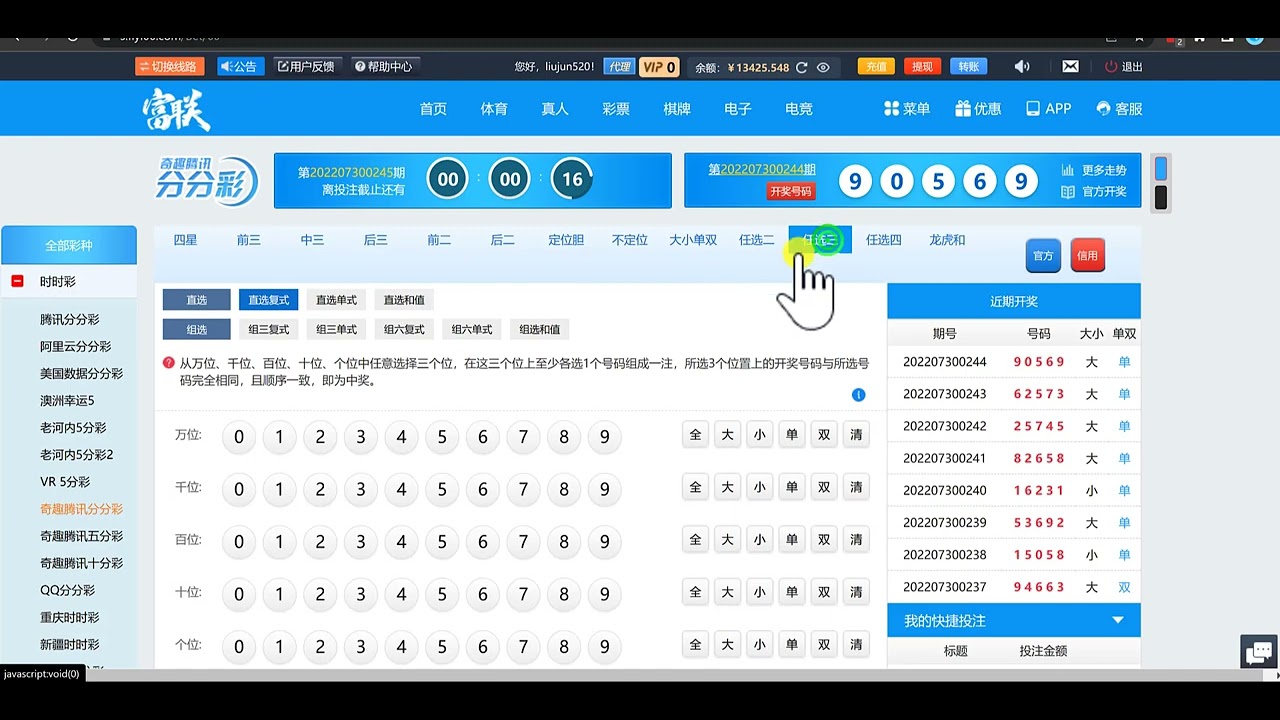
Task: Open 体育 in navigation
Action: [x=494, y=109]
